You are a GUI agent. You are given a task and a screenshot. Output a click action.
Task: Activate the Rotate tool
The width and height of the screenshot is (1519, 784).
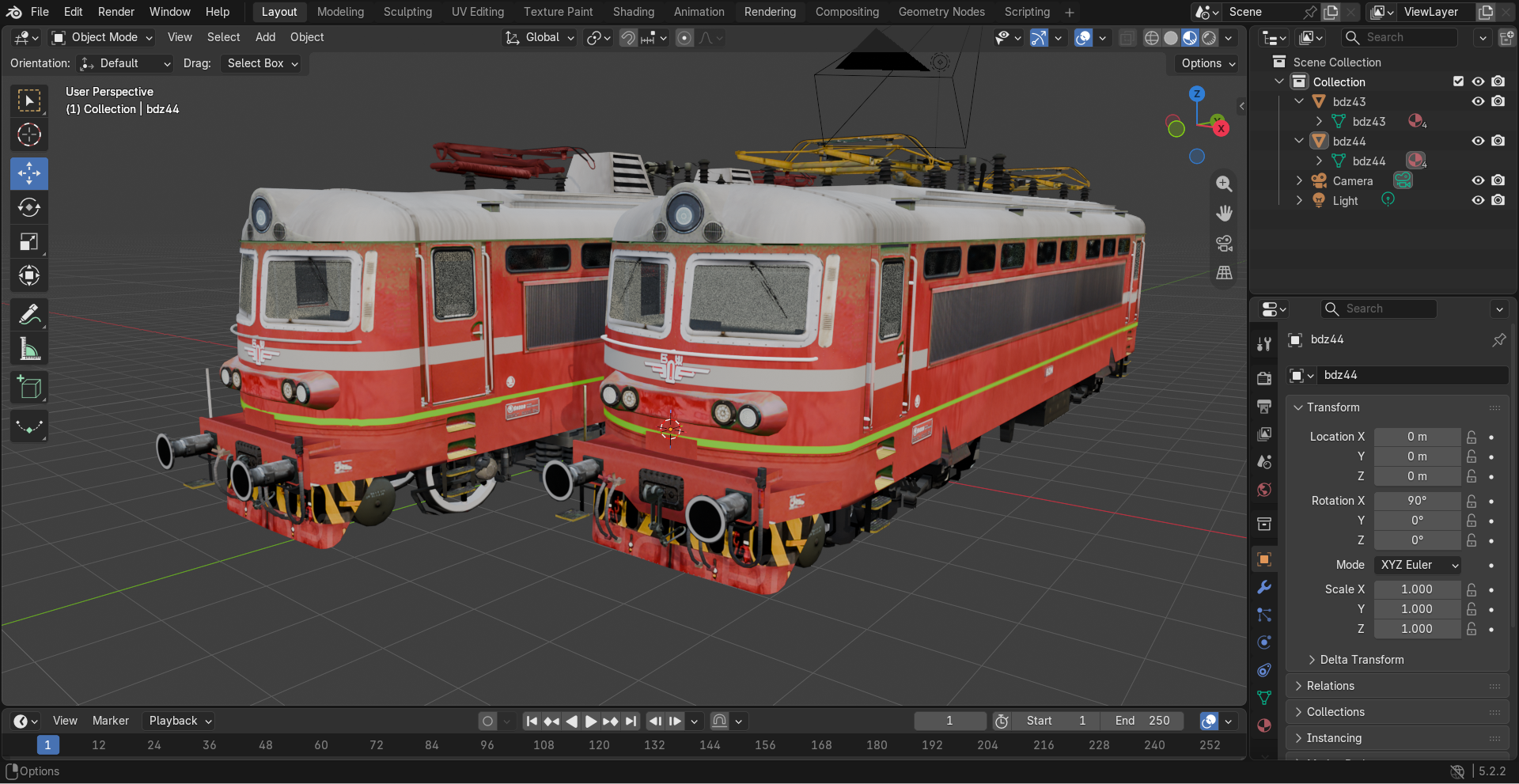pos(29,207)
